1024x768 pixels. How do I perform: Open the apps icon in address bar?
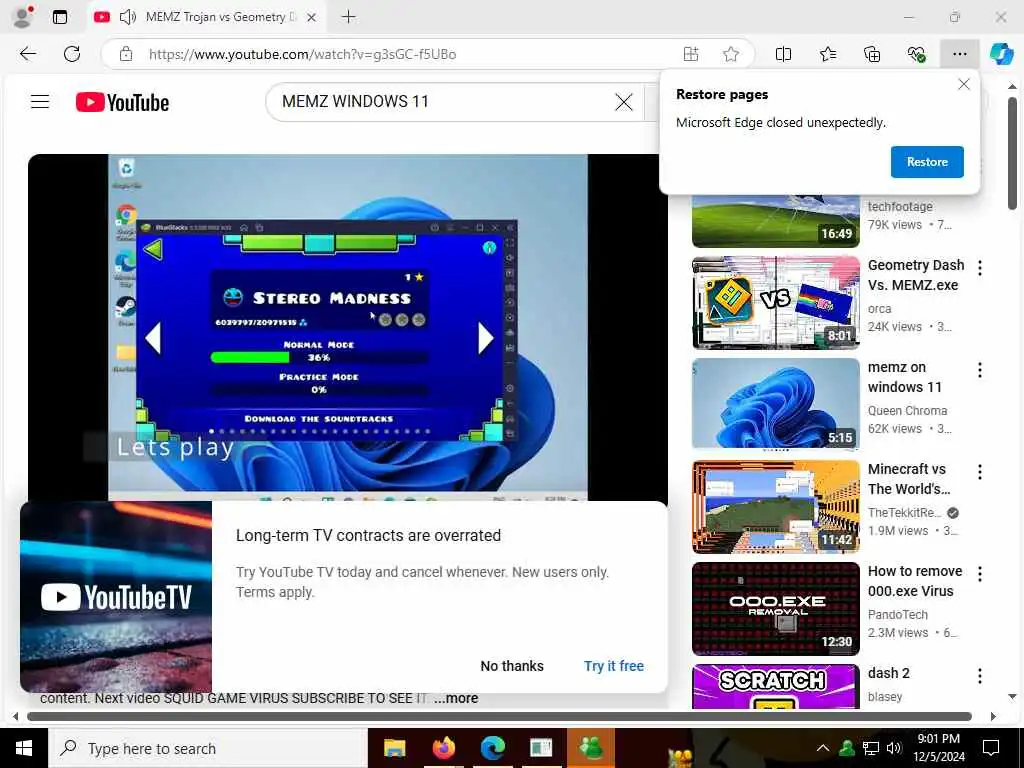click(691, 54)
